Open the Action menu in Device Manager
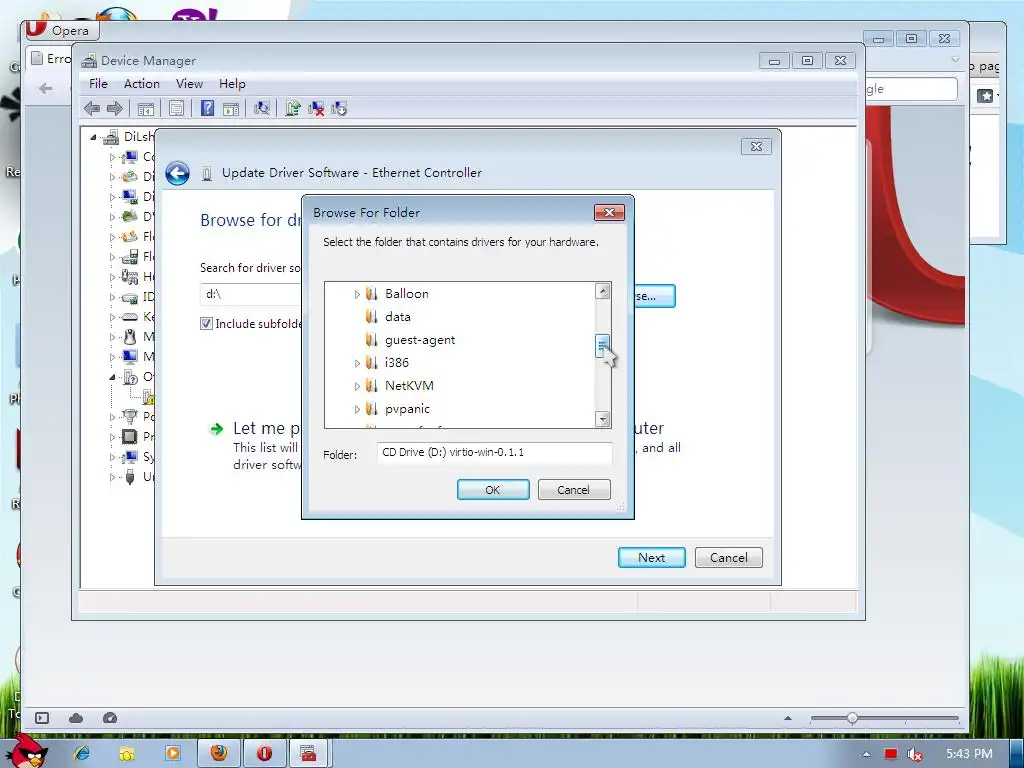This screenshot has width=1024, height=768. pyautogui.click(x=142, y=84)
